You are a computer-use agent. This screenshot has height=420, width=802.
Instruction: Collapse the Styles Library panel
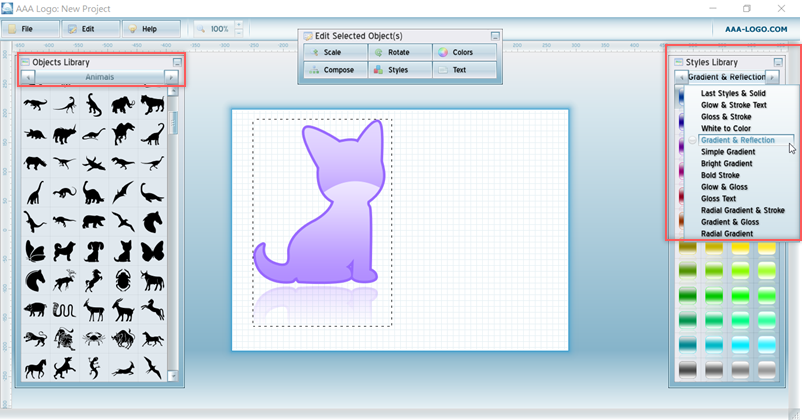click(778, 62)
